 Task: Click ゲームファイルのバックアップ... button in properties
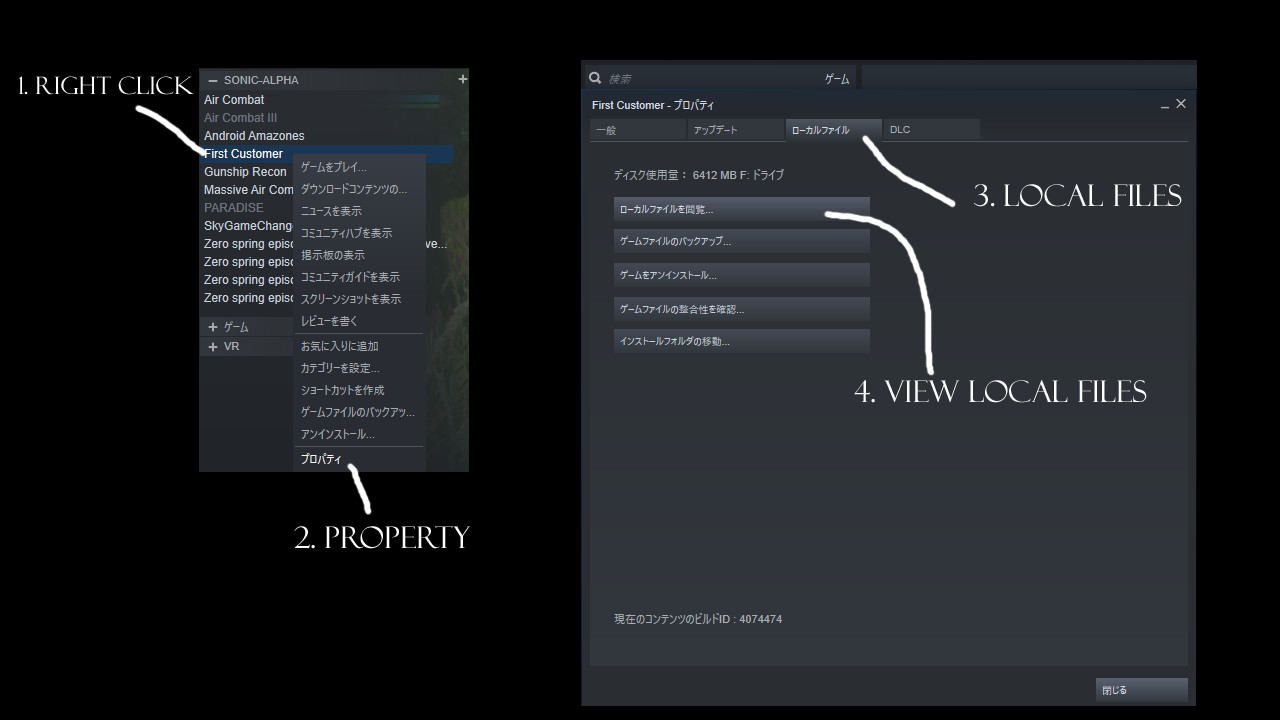click(742, 242)
